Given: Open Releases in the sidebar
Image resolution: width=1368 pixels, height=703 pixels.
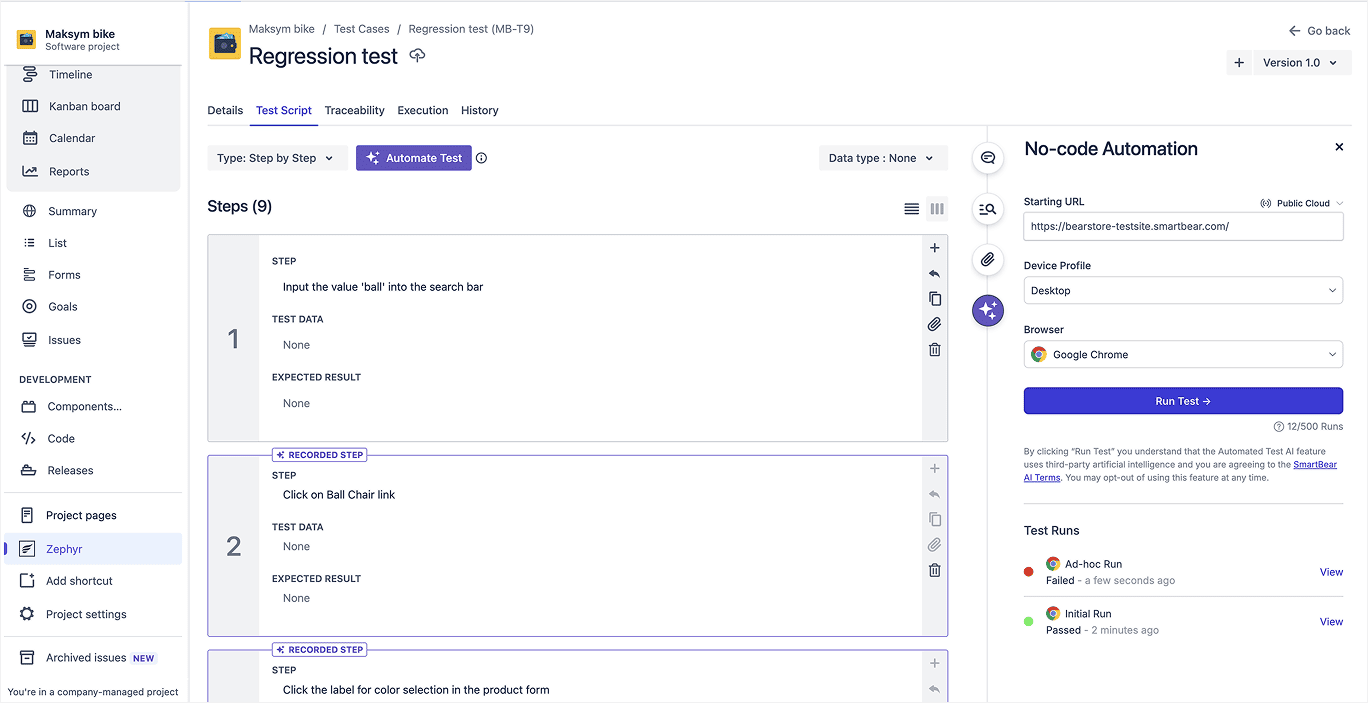Looking at the screenshot, I should [x=70, y=470].
